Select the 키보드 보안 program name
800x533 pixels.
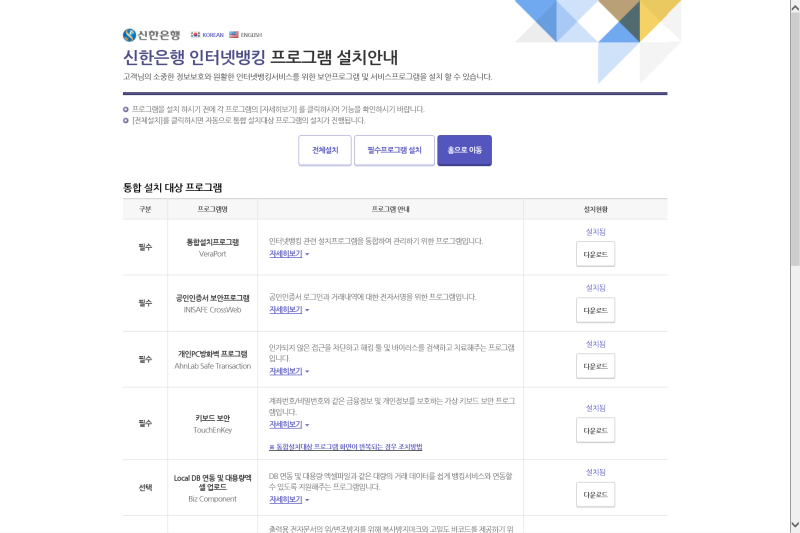coord(212,418)
